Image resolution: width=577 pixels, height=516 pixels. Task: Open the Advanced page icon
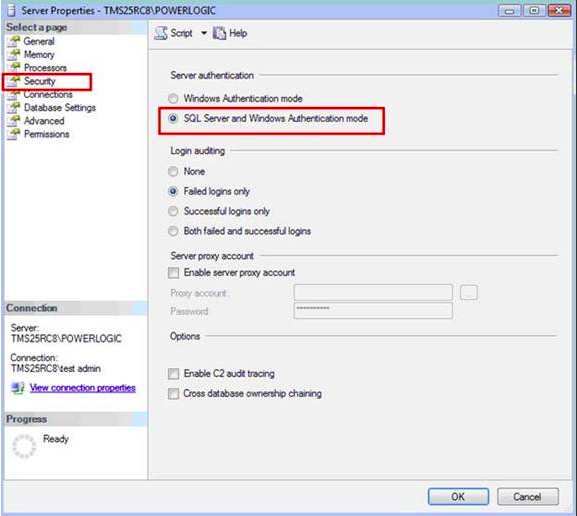coord(14,121)
